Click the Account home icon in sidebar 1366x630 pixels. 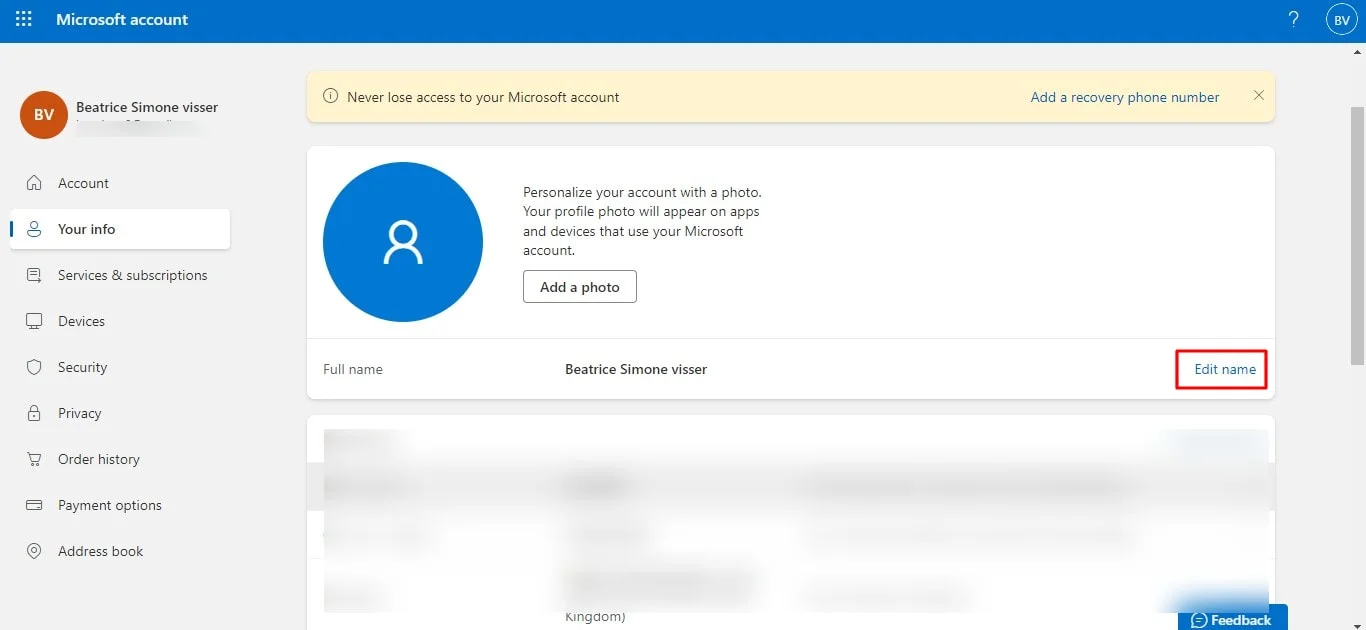(35, 183)
